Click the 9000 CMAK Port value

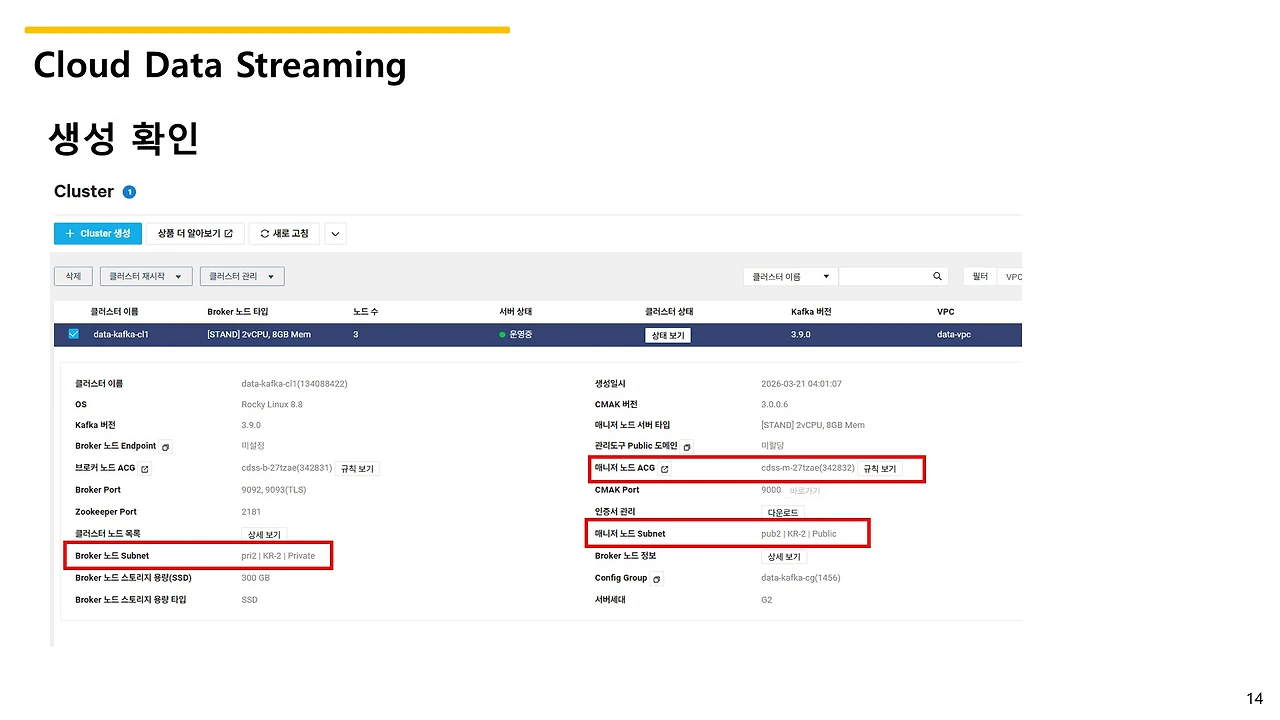click(x=772, y=490)
